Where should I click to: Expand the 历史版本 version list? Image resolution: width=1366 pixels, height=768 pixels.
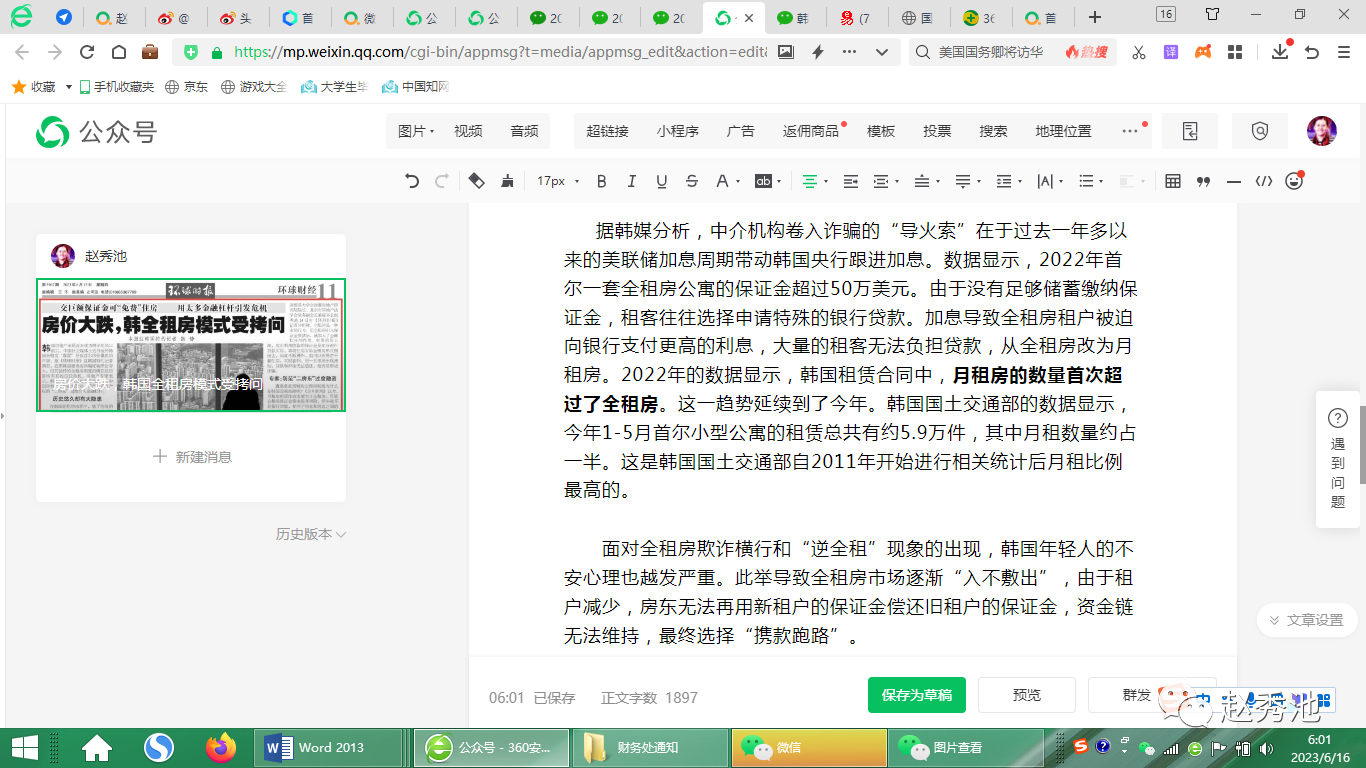pyautogui.click(x=310, y=534)
